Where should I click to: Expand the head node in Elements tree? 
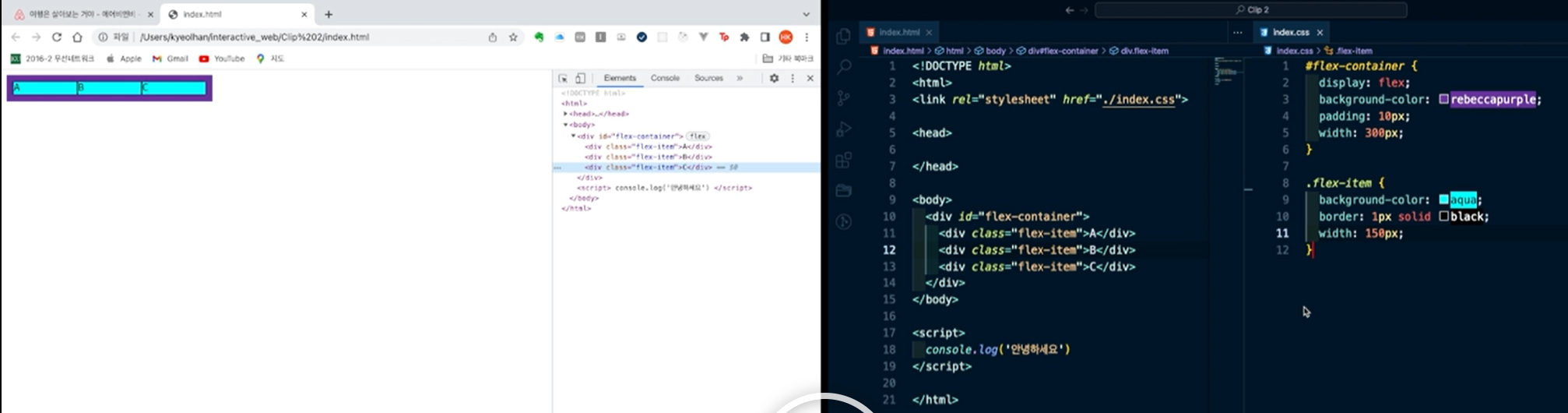(x=566, y=114)
